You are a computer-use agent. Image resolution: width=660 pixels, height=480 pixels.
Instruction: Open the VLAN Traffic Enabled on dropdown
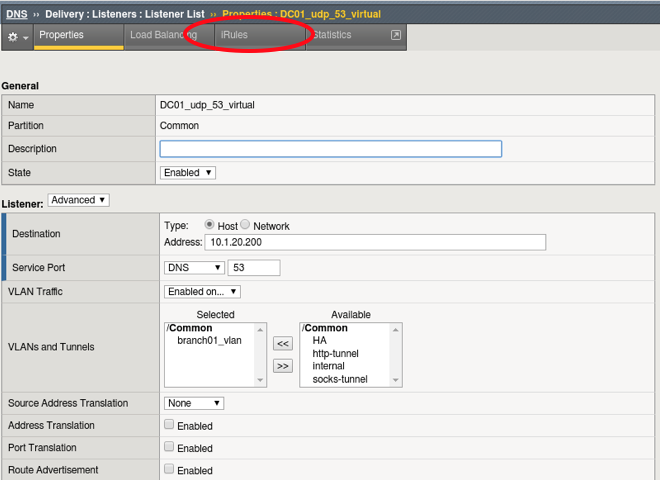point(202,292)
